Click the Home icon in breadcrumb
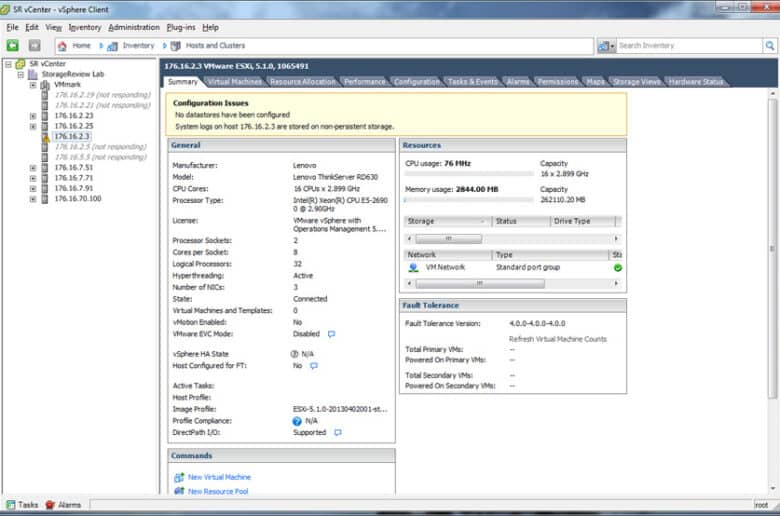Image resolution: width=780 pixels, height=516 pixels. 62,46
